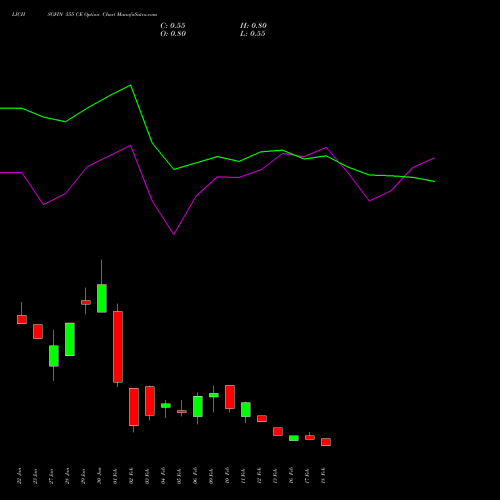Click the 27 Jan date axis label
Viewport: 500px width, 500px height.
click(x=51, y=476)
